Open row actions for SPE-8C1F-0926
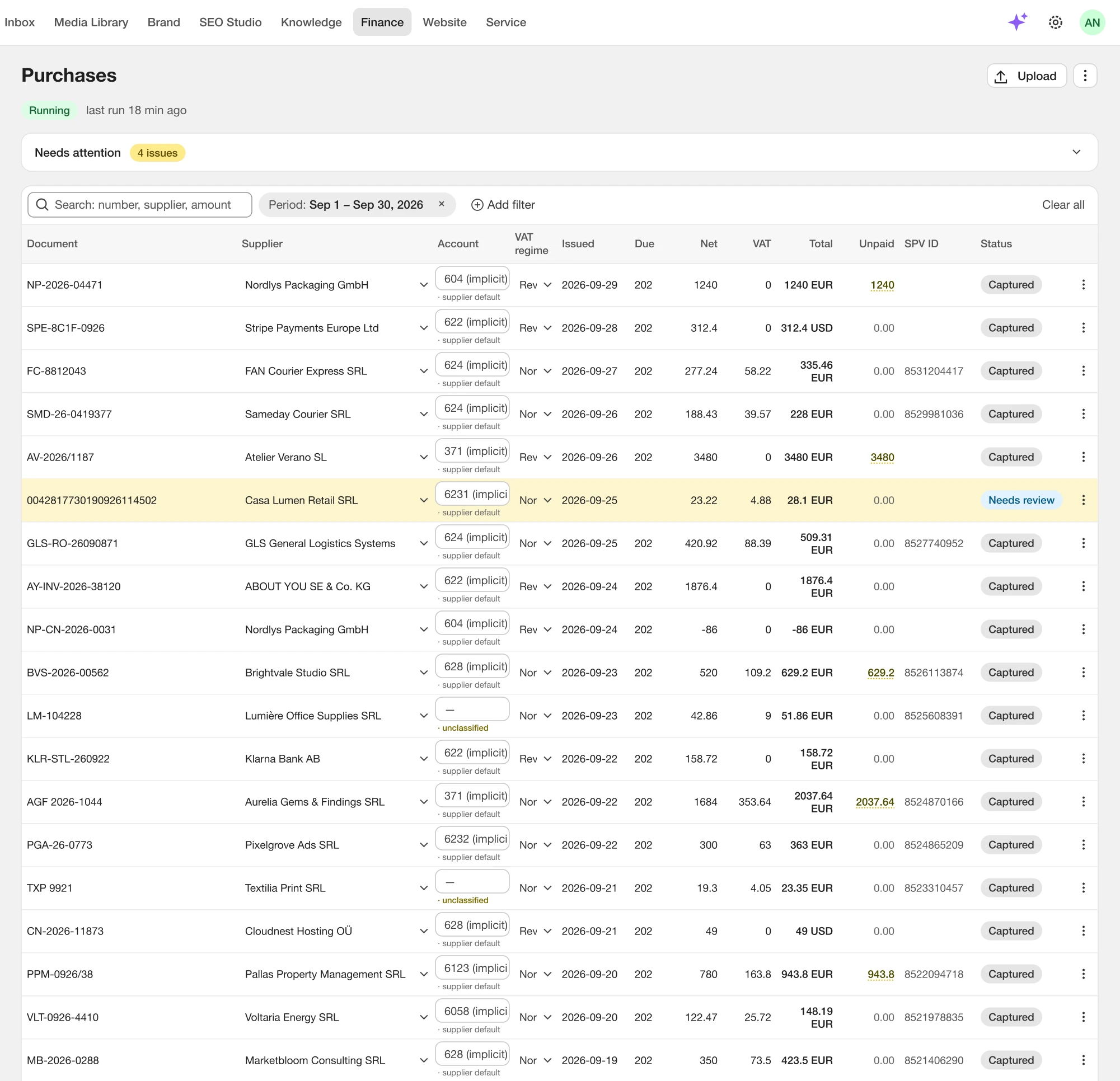The width and height of the screenshot is (1120, 1081). (x=1083, y=327)
